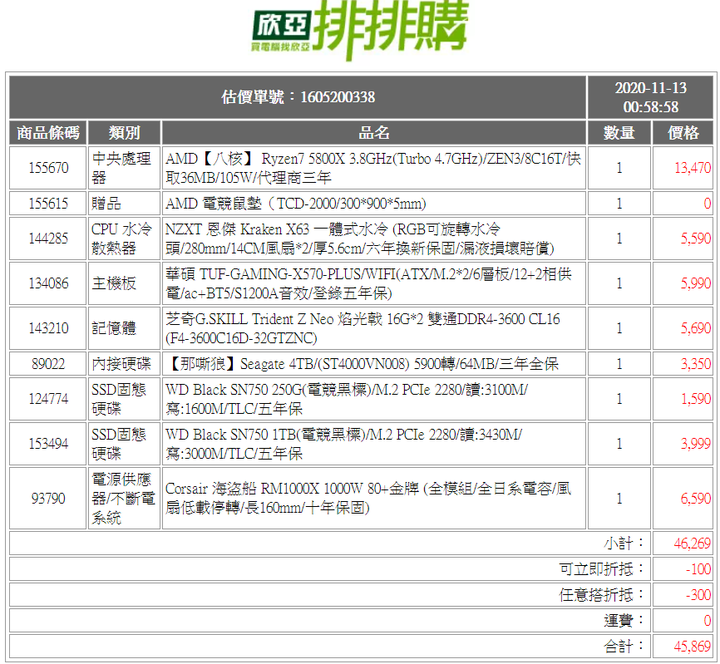Click the discount value -100
Image resolution: width=720 pixels, height=664 pixels.
pos(698,569)
